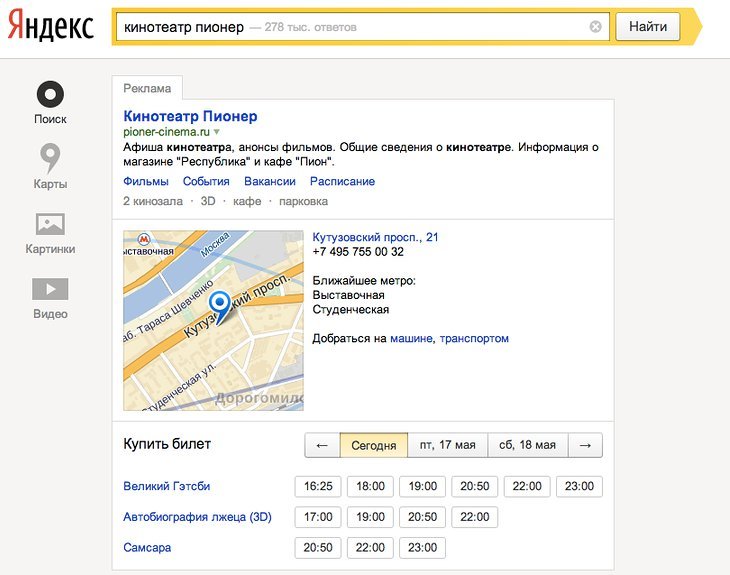Click the машине directions link

(411, 338)
